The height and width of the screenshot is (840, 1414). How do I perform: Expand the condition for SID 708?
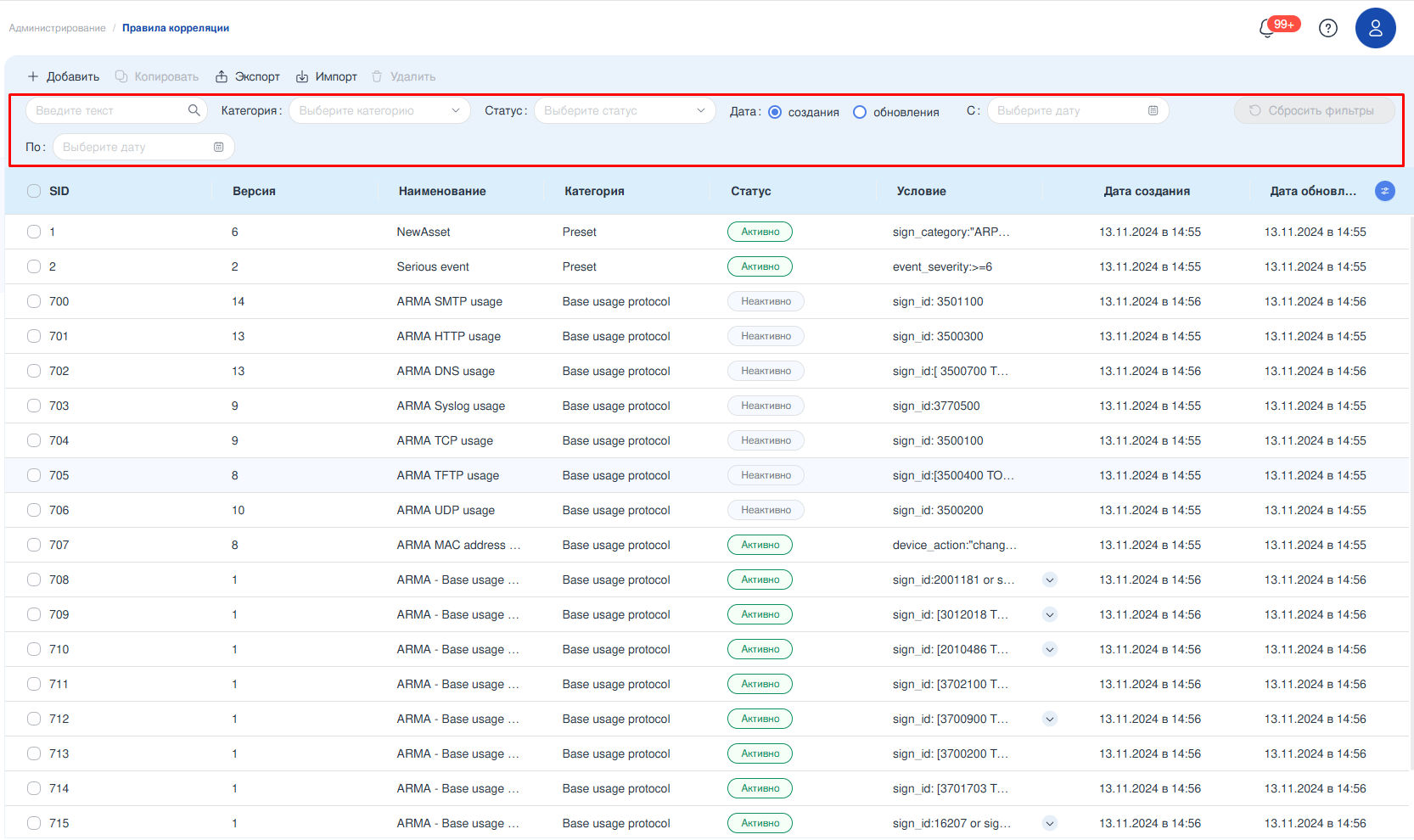click(1050, 580)
